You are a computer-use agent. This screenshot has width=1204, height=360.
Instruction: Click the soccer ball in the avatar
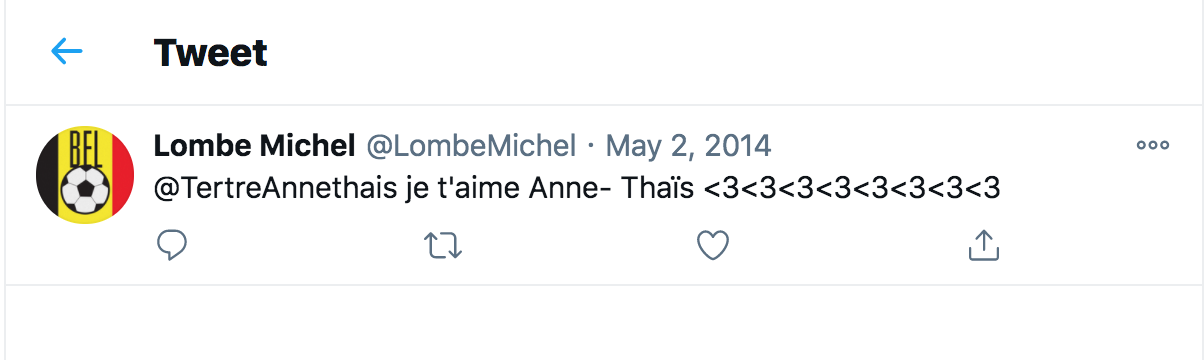(x=84, y=190)
